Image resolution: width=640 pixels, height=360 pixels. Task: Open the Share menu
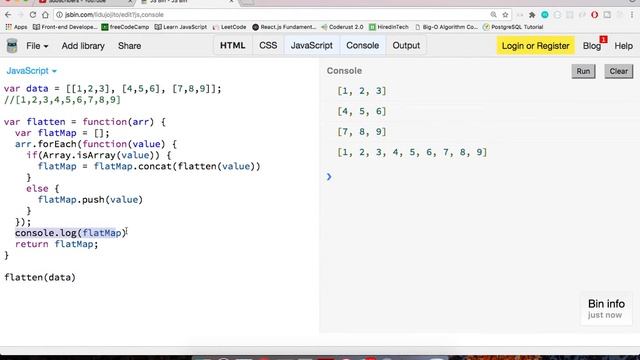click(x=129, y=46)
